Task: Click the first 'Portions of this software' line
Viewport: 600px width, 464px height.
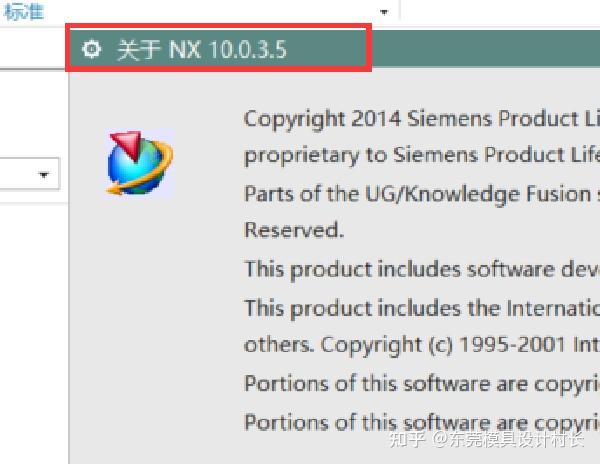Action: [420, 382]
